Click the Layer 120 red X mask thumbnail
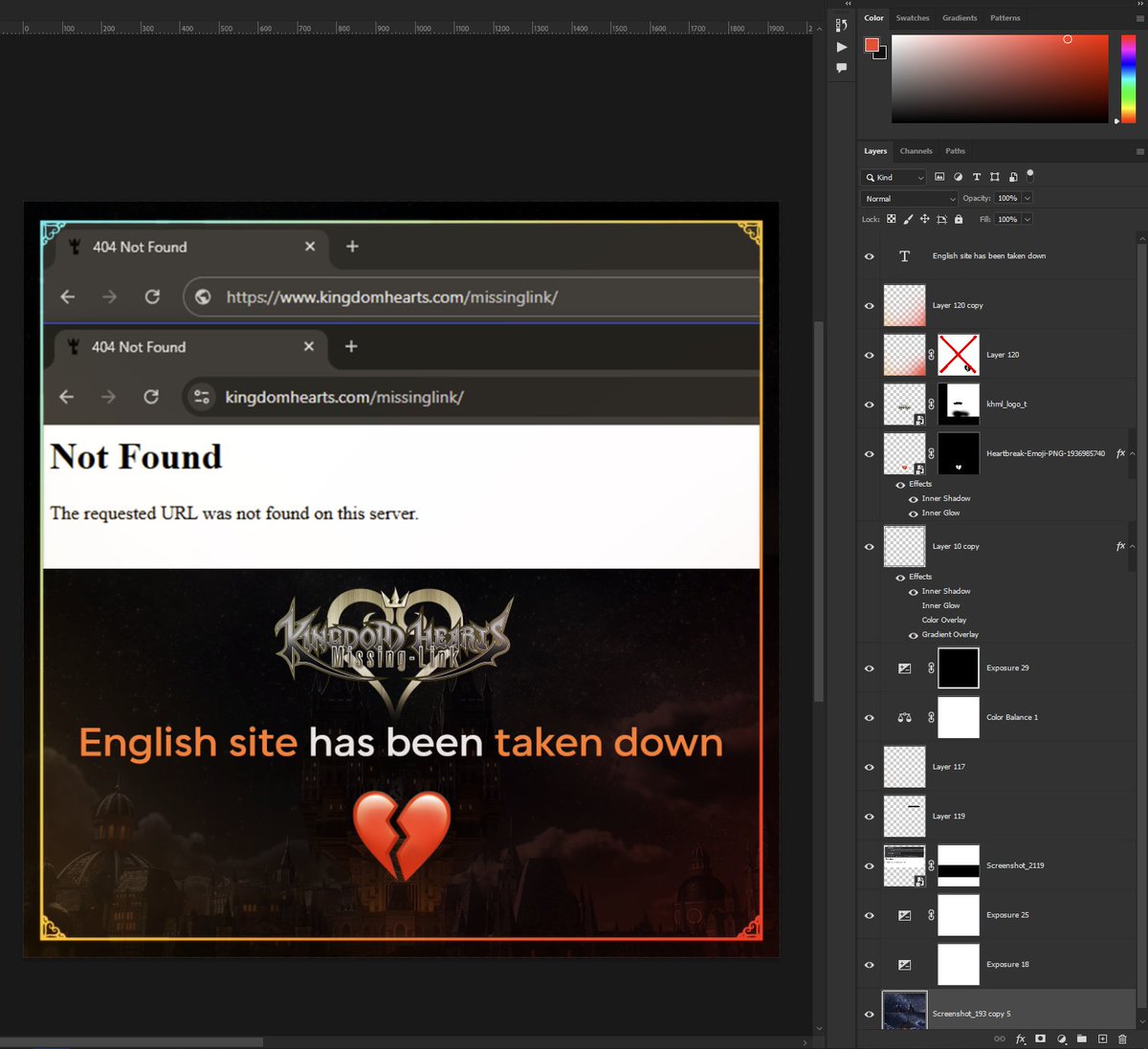The width and height of the screenshot is (1148, 1049). [959, 355]
